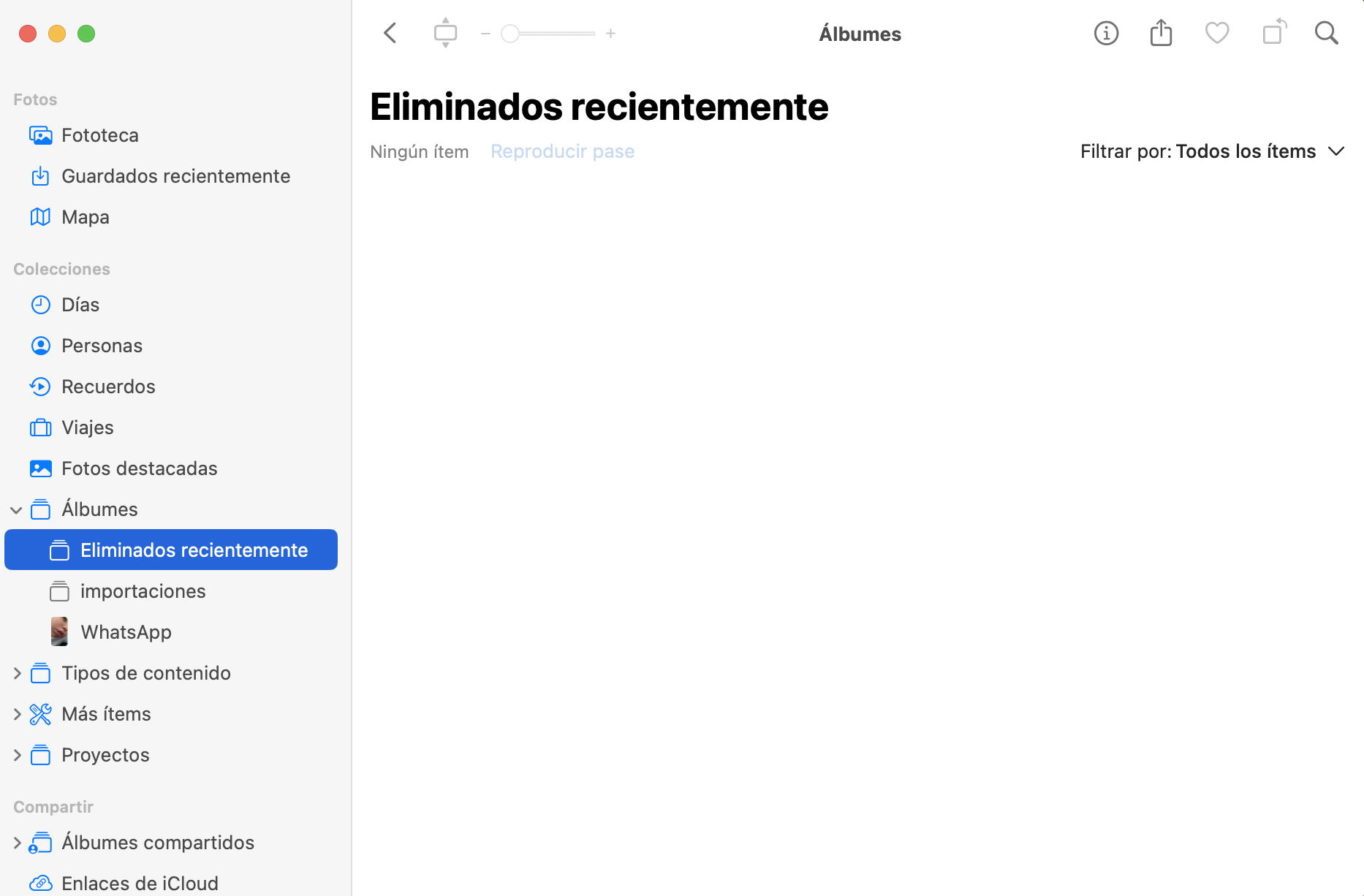
Task: Open the Personas icon in the sidebar
Action: click(x=41, y=345)
